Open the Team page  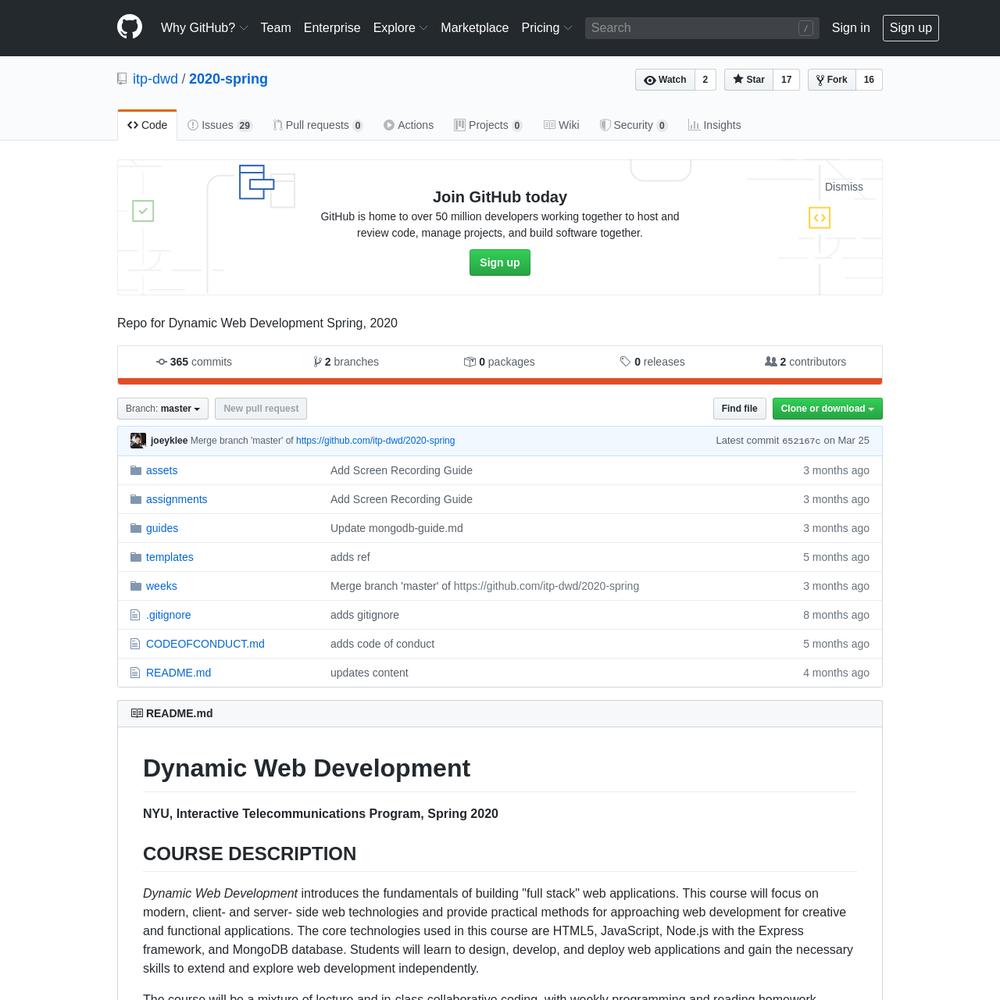276,28
